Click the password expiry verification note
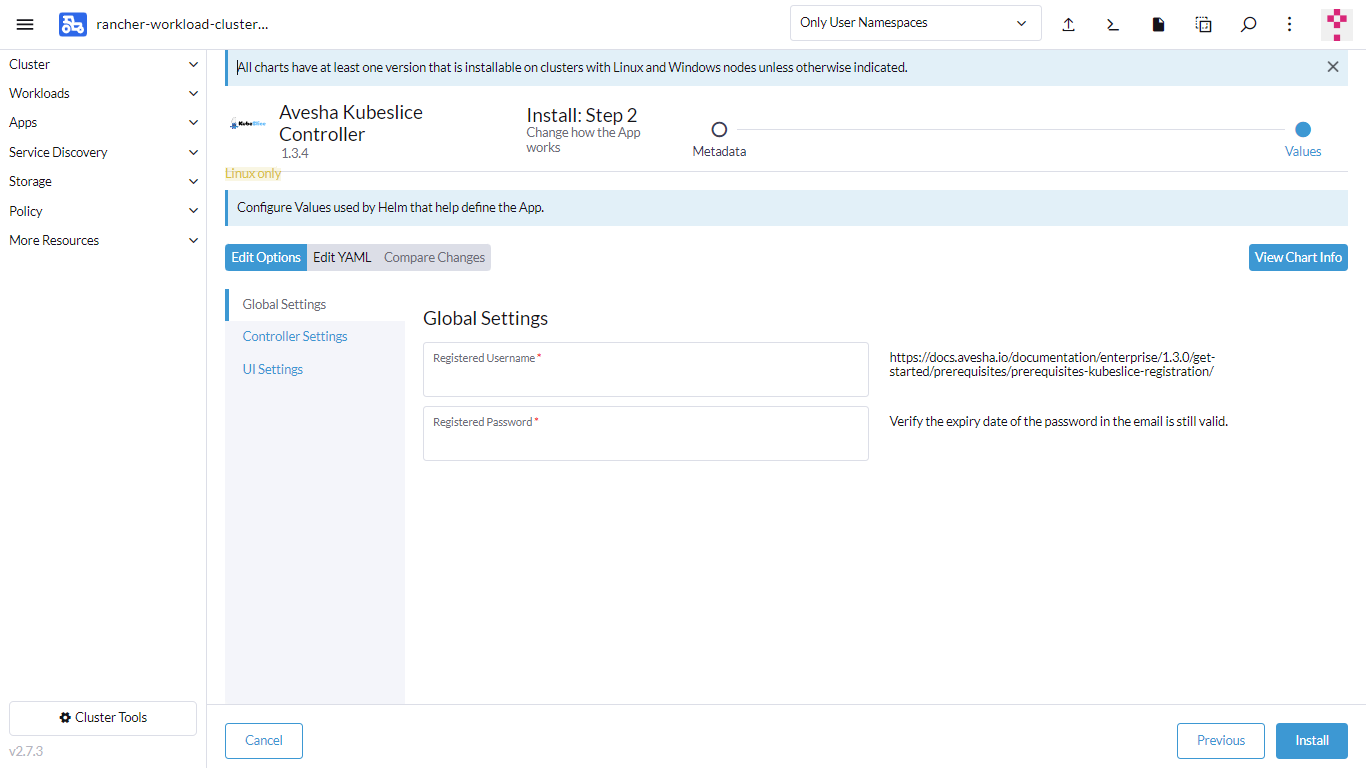The width and height of the screenshot is (1366, 768). [x=1058, y=421]
